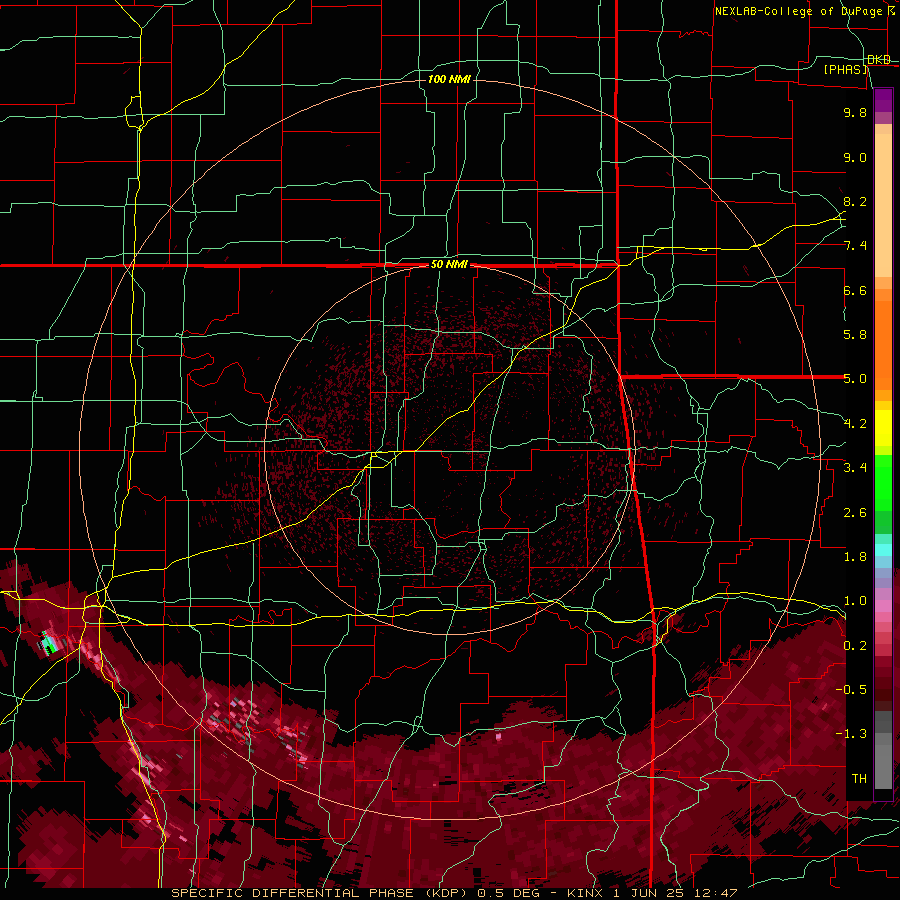This screenshot has width=900, height=900.
Task: Pick the yellow legend color band
Action: [x=883, y=428]
